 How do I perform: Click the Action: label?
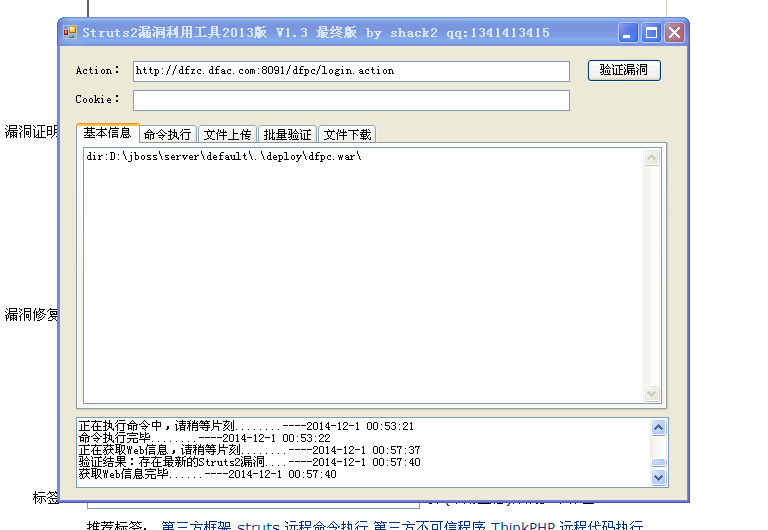97,71
